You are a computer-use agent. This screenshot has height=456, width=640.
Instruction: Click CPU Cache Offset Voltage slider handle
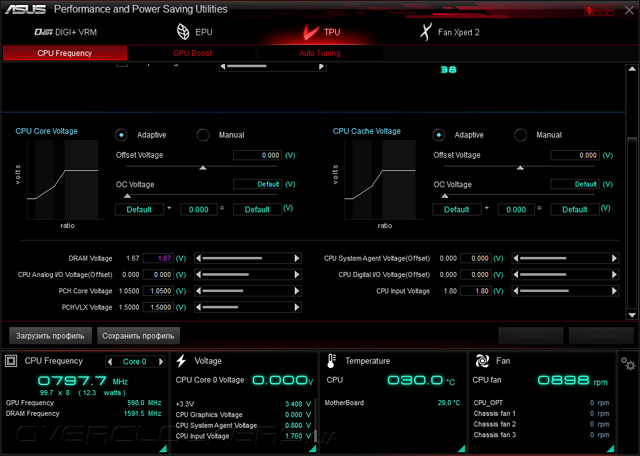coord(520,167)
